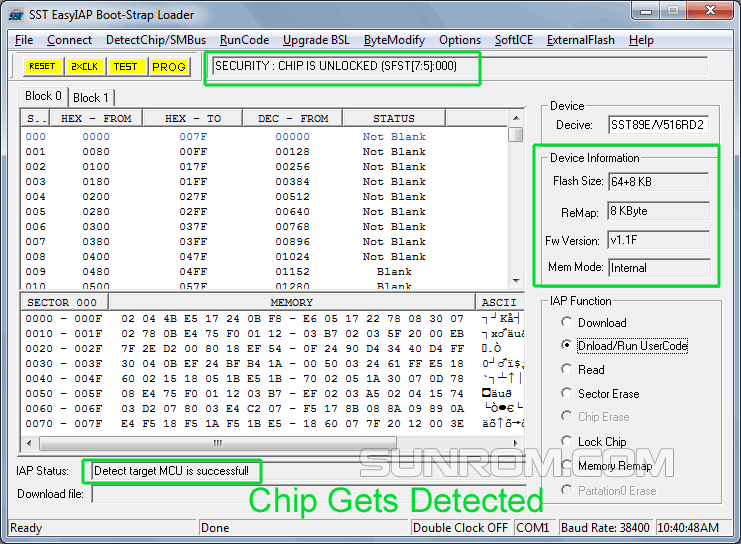741x544 pixels.
Task: Select the Chip Erase option
Action: [595, 417]
